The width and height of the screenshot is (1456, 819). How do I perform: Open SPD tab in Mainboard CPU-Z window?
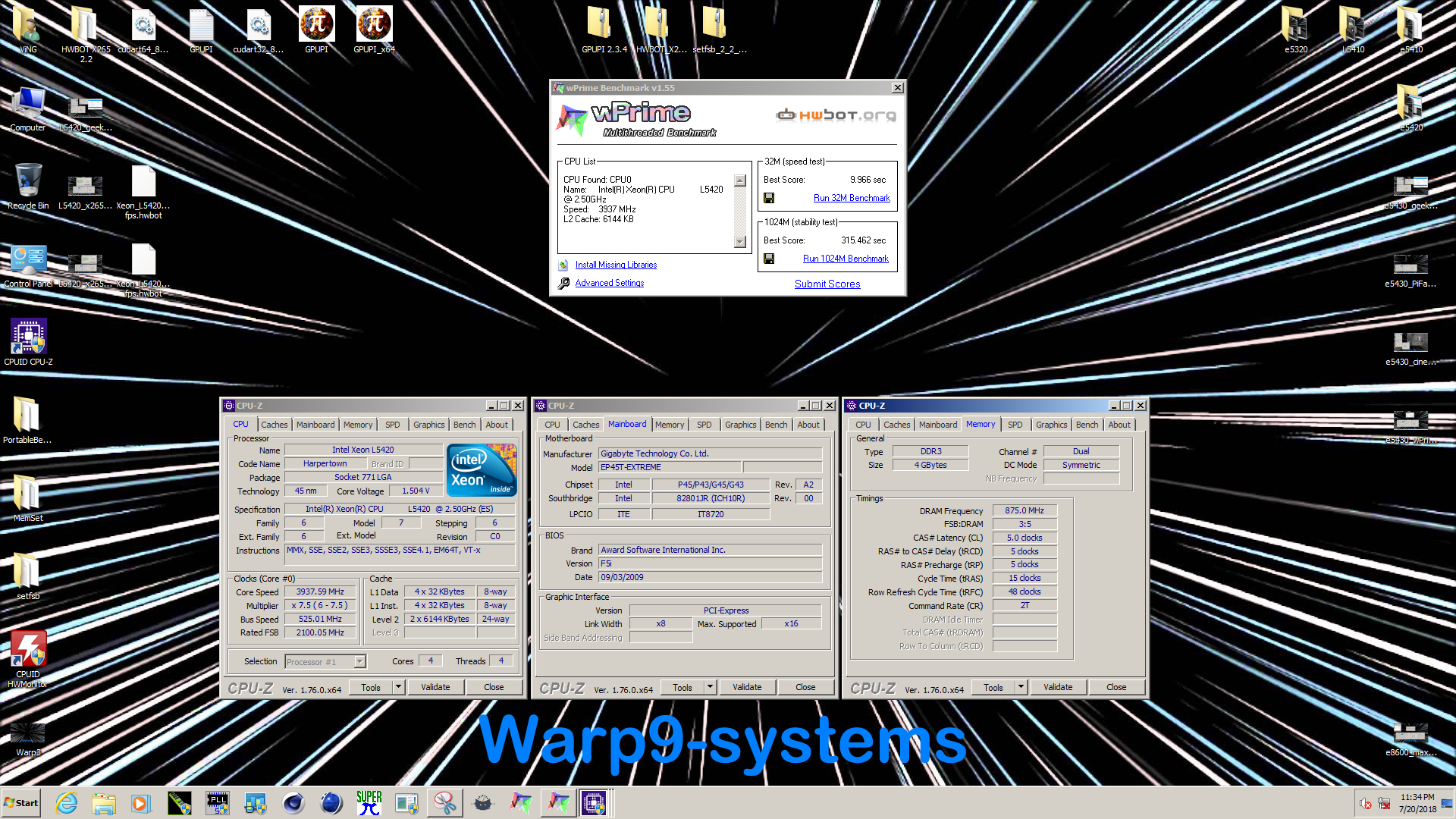point(704,425)
